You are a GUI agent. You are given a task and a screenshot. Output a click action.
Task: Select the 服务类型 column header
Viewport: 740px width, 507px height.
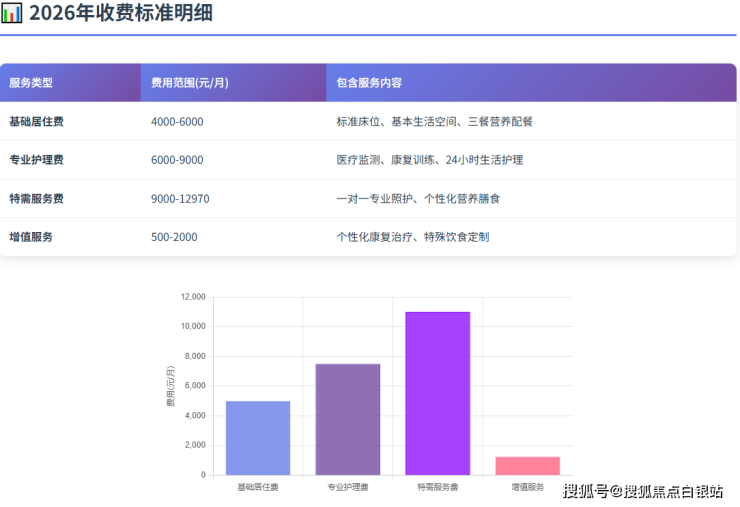(31, 83)
